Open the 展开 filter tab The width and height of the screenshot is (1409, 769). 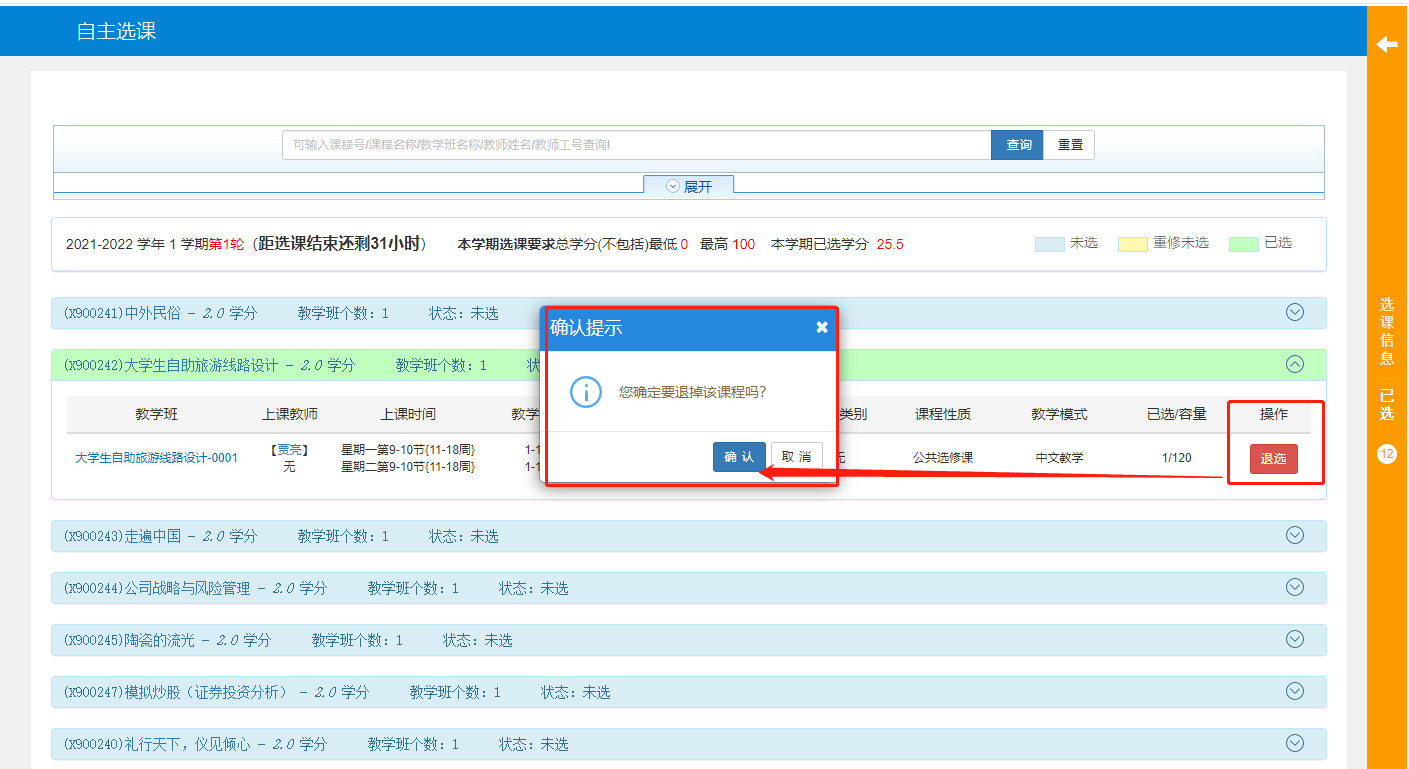coord(688,186)
